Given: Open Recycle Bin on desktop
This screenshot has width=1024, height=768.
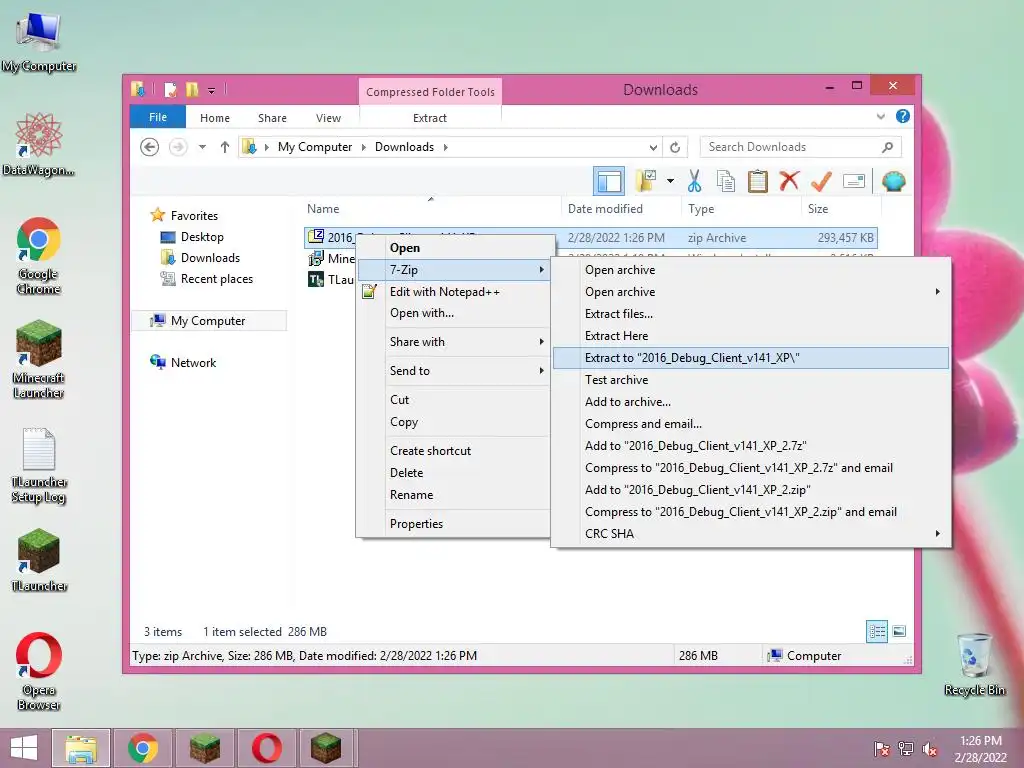Looking at the screenshot, I should (x=974, y=664).
